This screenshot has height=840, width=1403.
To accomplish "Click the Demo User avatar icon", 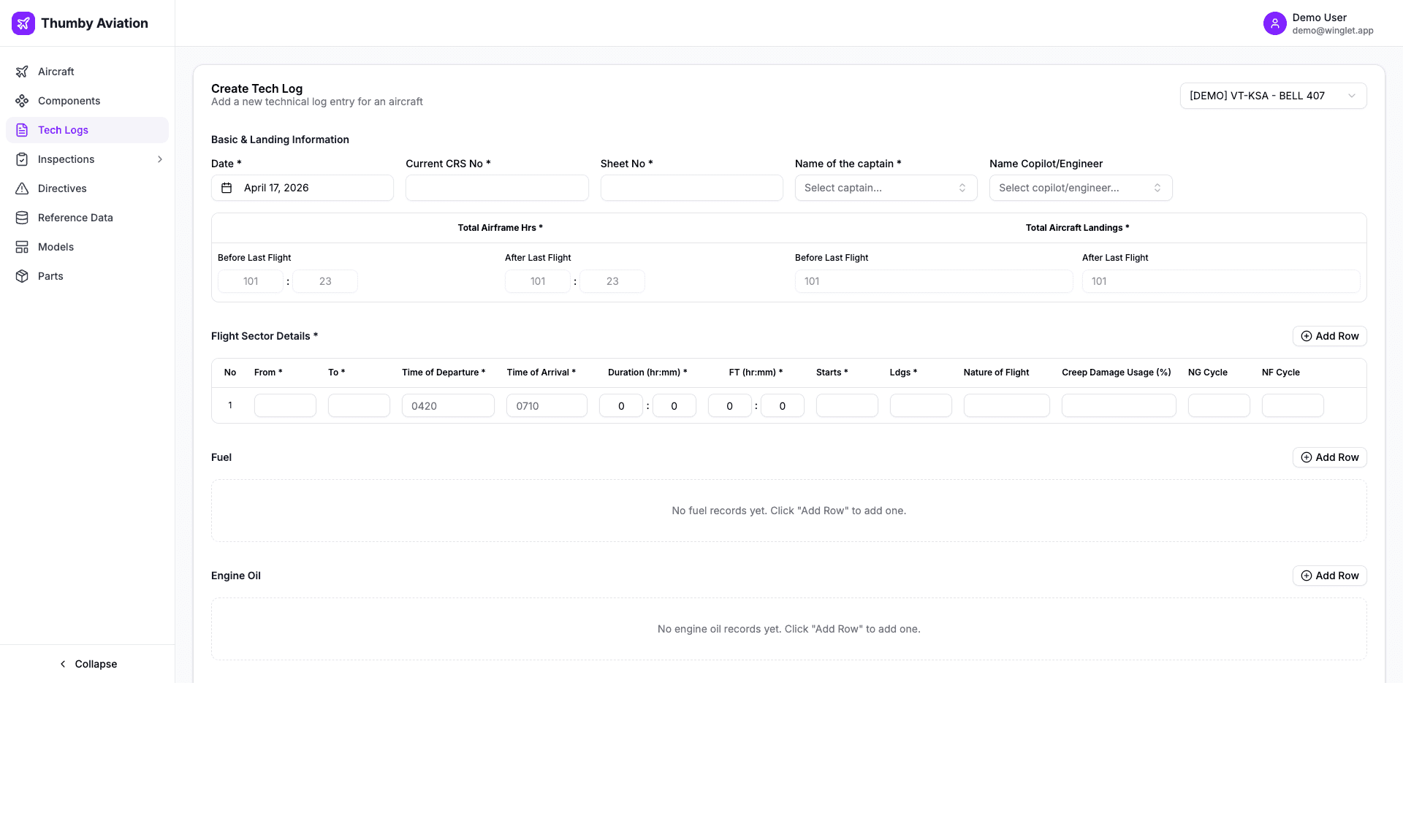I will pos(1275,23).
